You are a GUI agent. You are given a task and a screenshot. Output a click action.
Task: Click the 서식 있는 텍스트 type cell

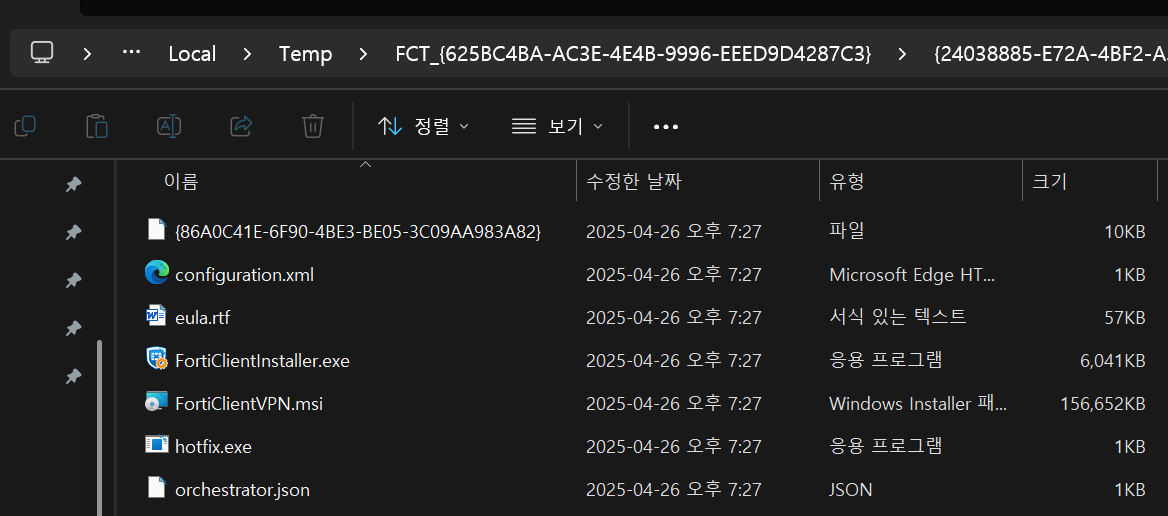tap(898, 318)
